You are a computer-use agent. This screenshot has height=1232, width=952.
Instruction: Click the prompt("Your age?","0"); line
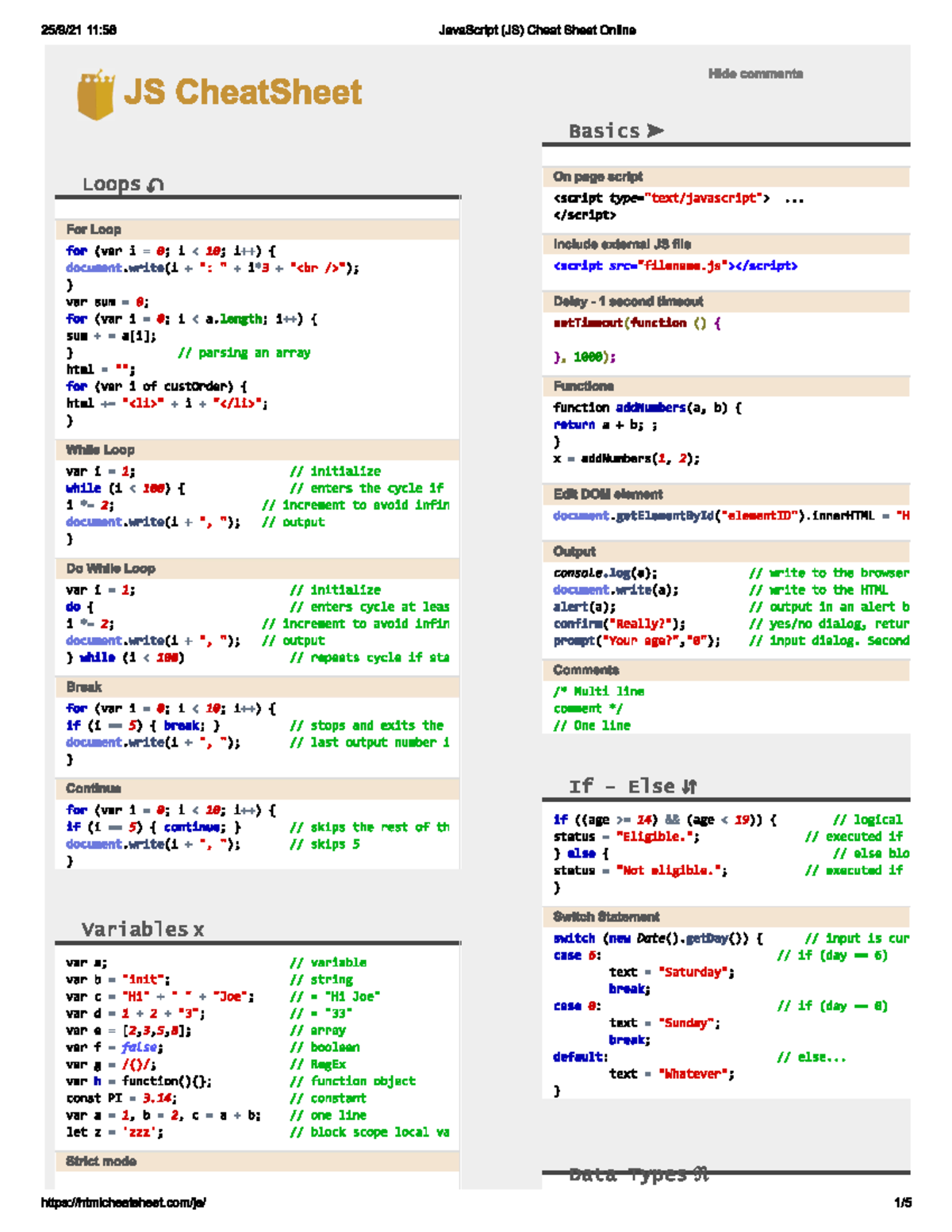(x=637, y=641)
